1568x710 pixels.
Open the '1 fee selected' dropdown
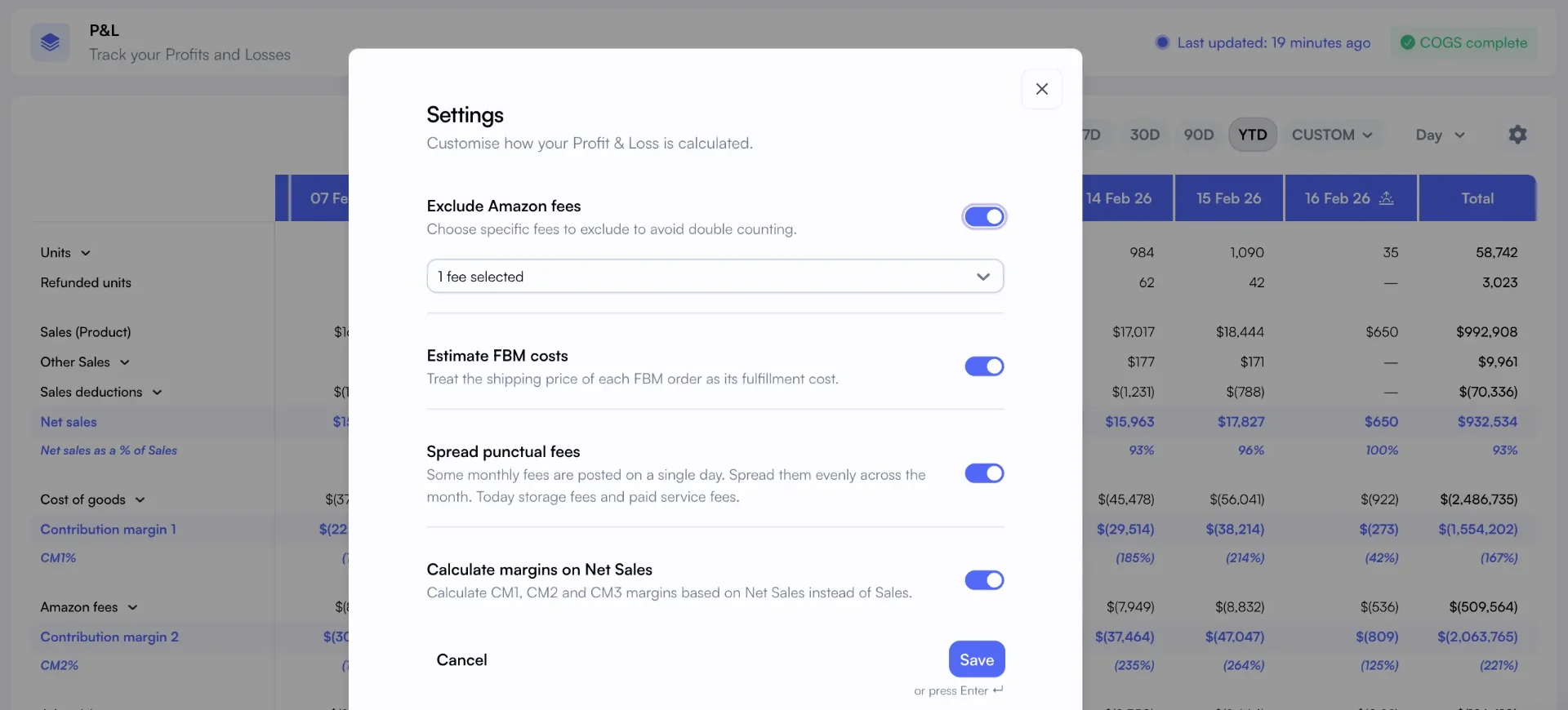tap(715, 277)
